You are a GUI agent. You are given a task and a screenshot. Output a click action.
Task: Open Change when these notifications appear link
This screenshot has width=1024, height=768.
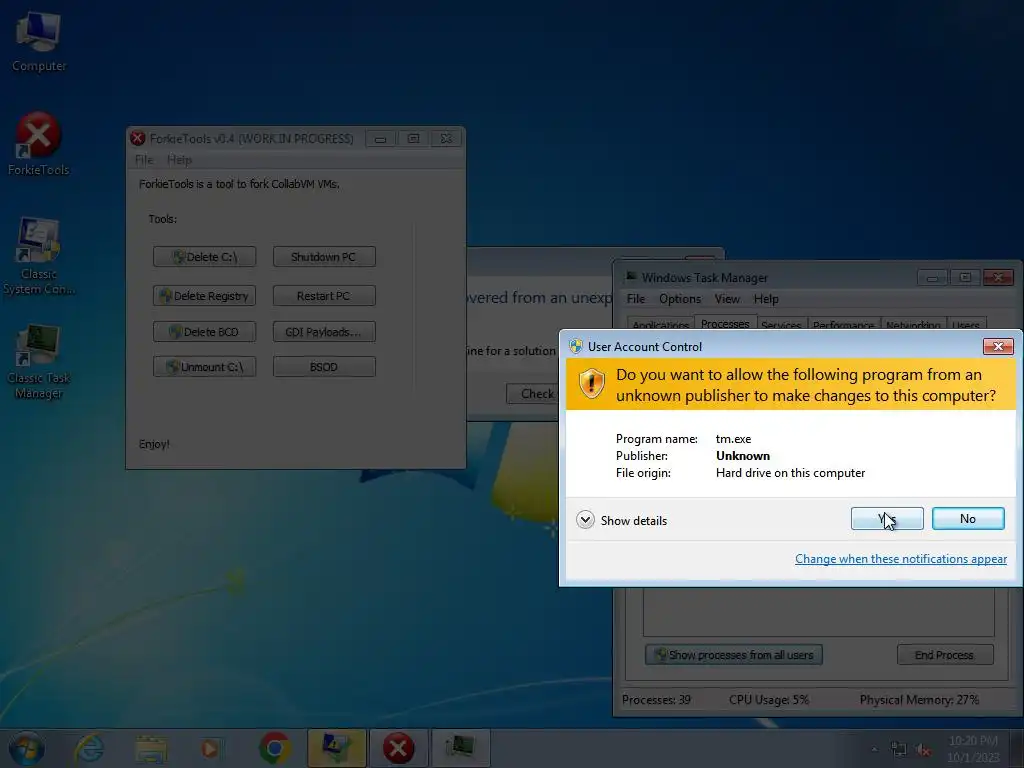click(x=901, y=559)
